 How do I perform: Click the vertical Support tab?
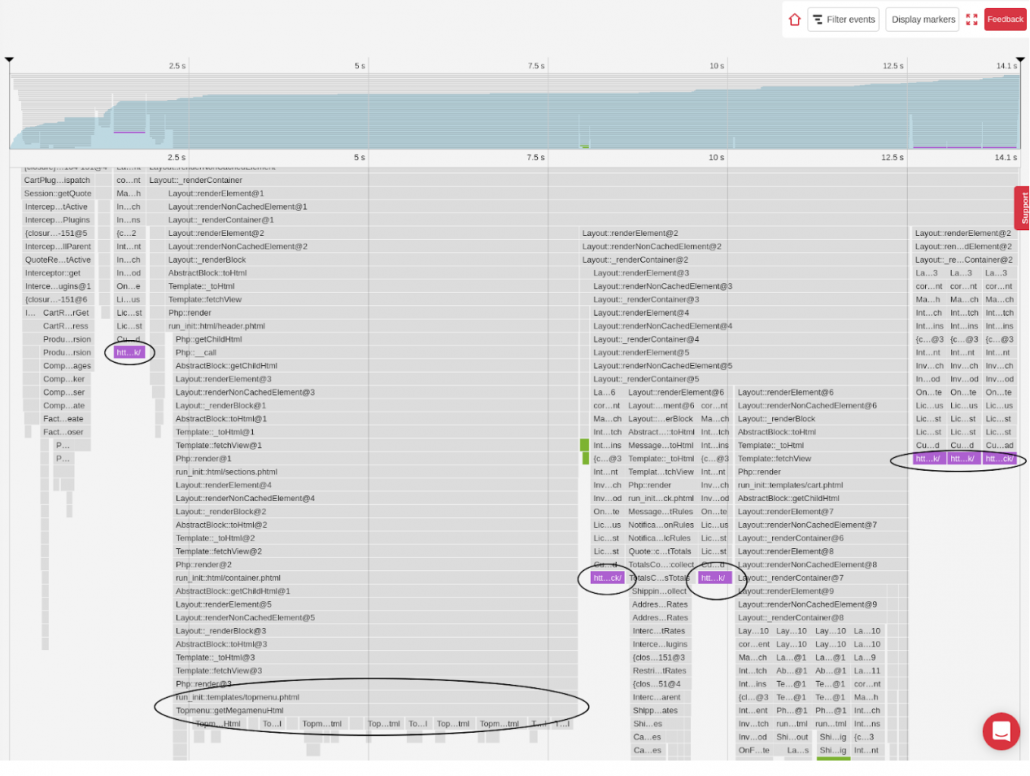point(1022,208)
